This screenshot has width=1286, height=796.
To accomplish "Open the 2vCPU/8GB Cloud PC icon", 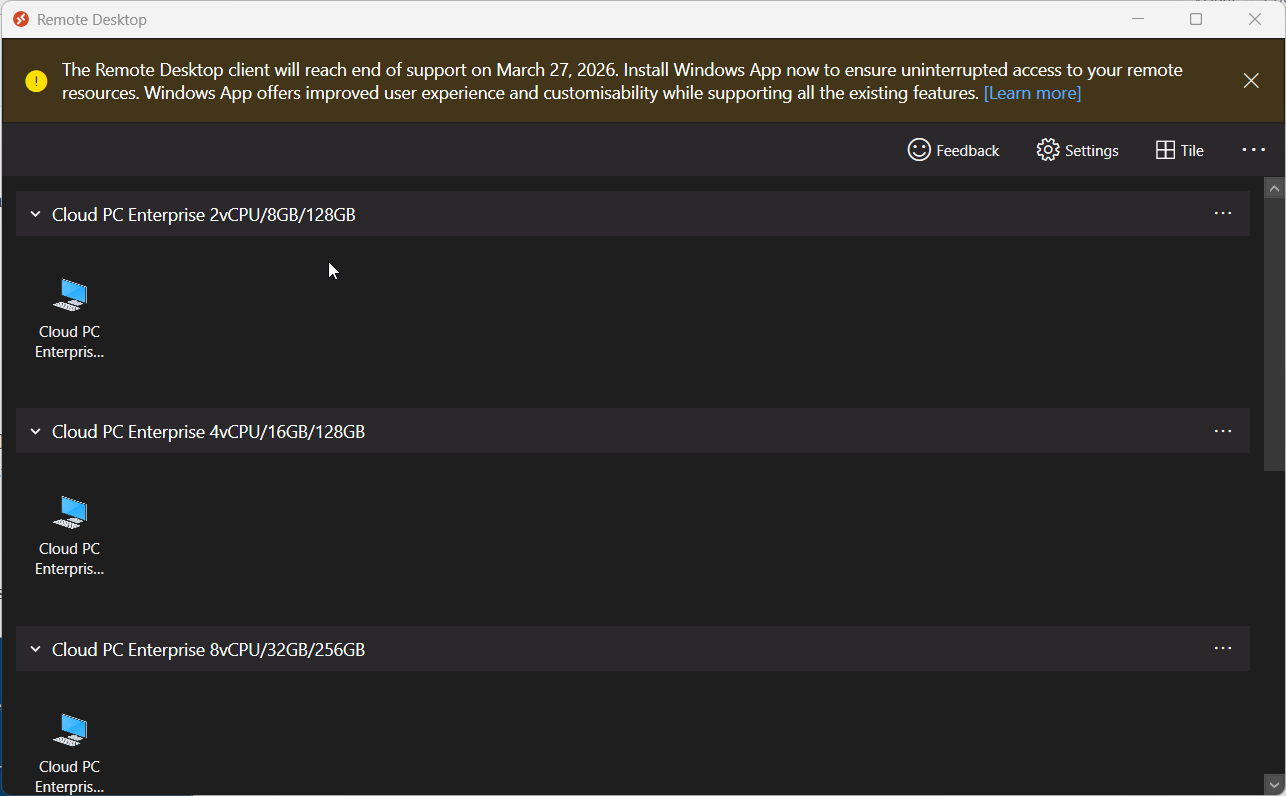I will 70,296.
